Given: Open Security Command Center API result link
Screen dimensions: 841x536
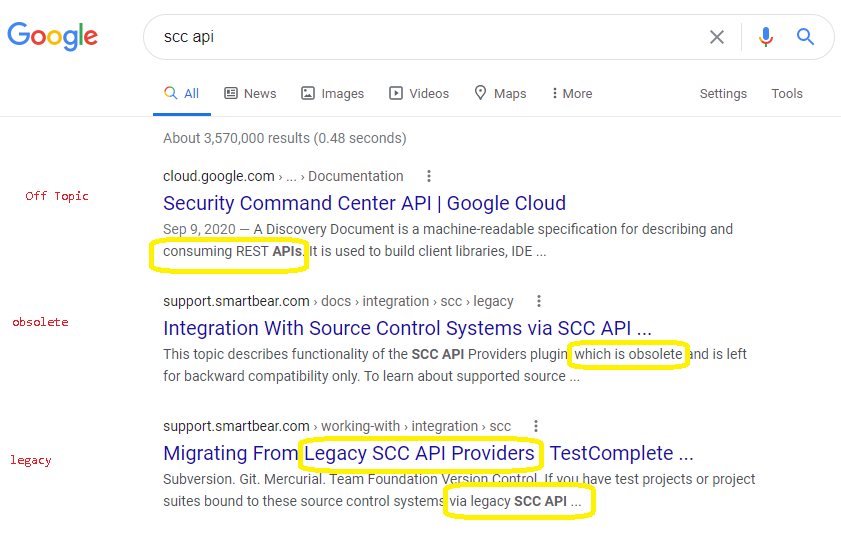Looking at the screenshot, I should (x=364, y=203).
